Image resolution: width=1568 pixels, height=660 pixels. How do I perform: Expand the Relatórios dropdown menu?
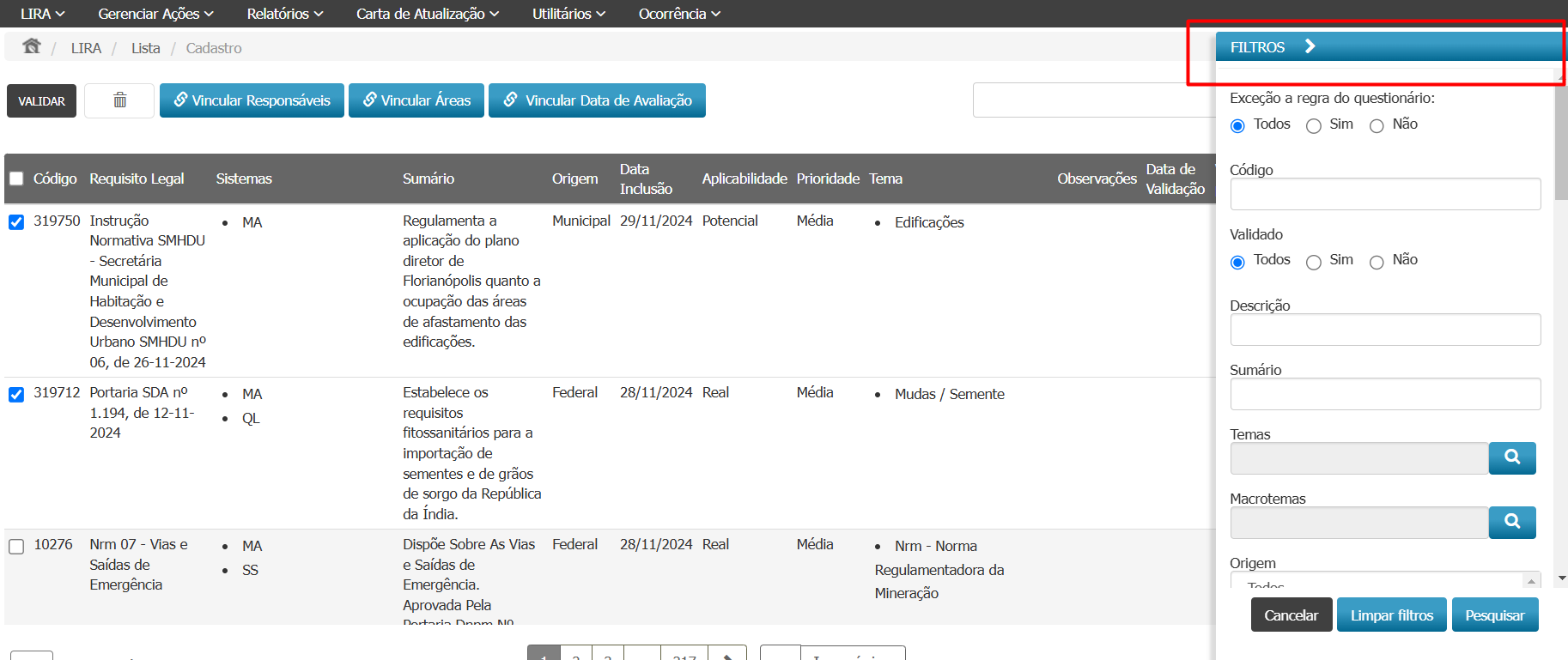click(x=284, y=14)
